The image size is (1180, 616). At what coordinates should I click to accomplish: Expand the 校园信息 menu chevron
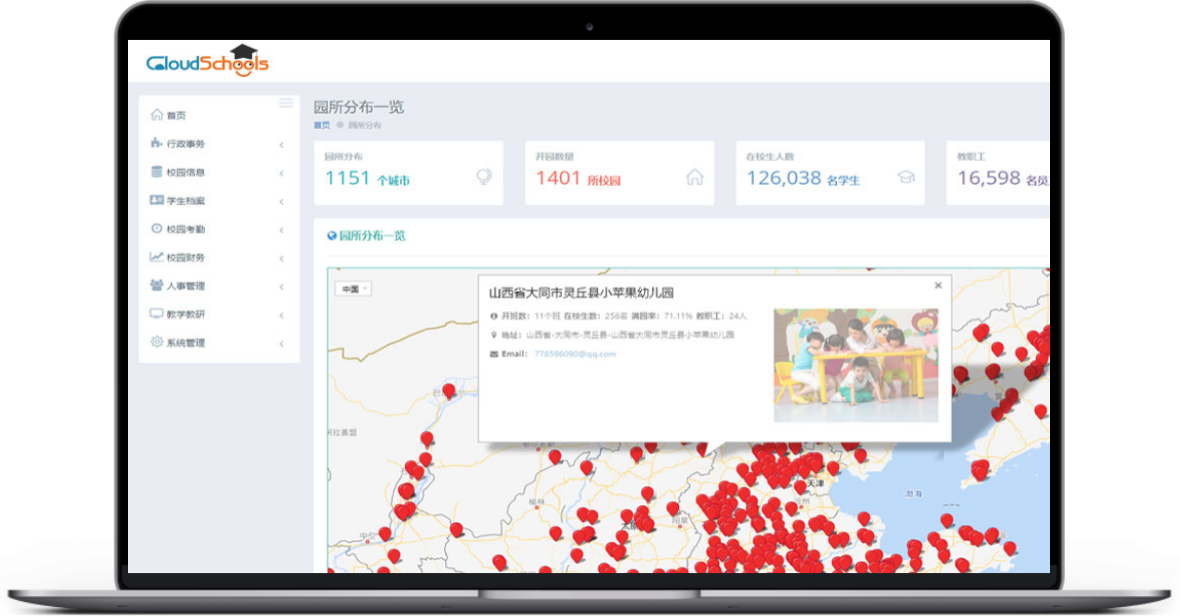(281, 173)
